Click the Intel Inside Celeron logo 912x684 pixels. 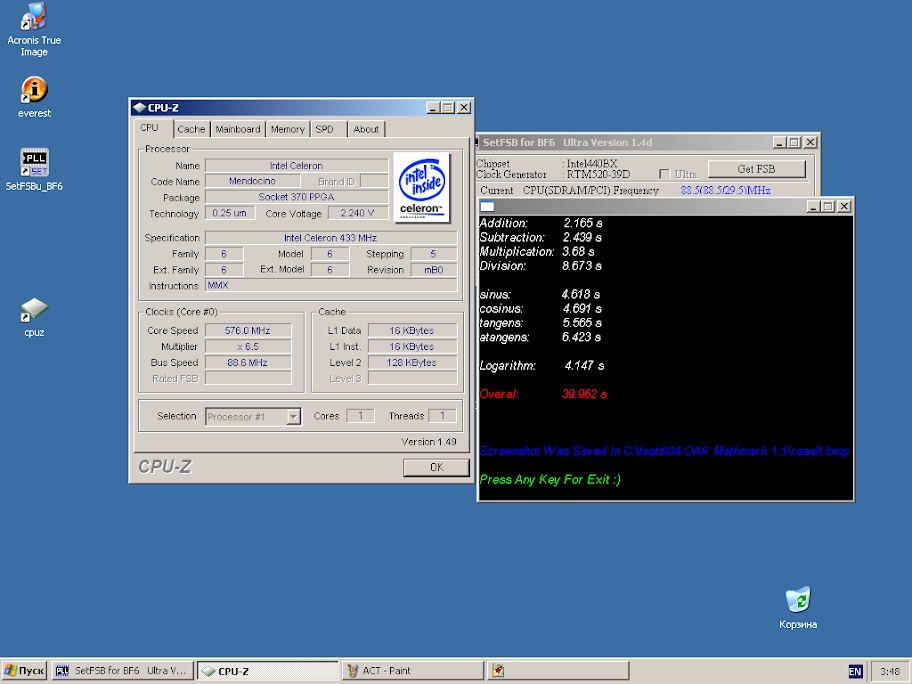click(x=422, y=187)
